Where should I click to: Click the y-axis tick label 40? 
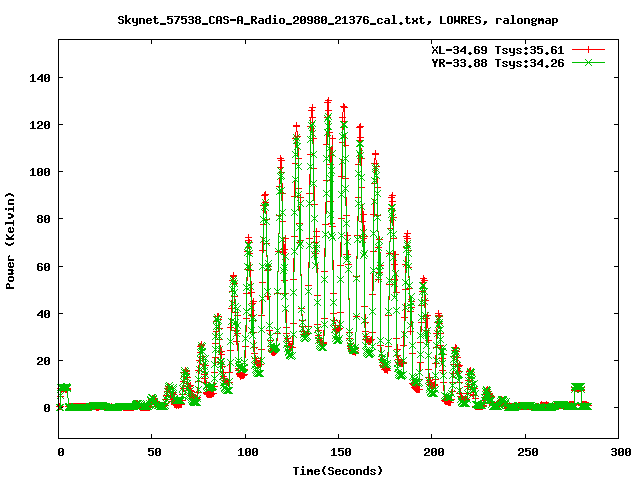click(x=43, y=314)
